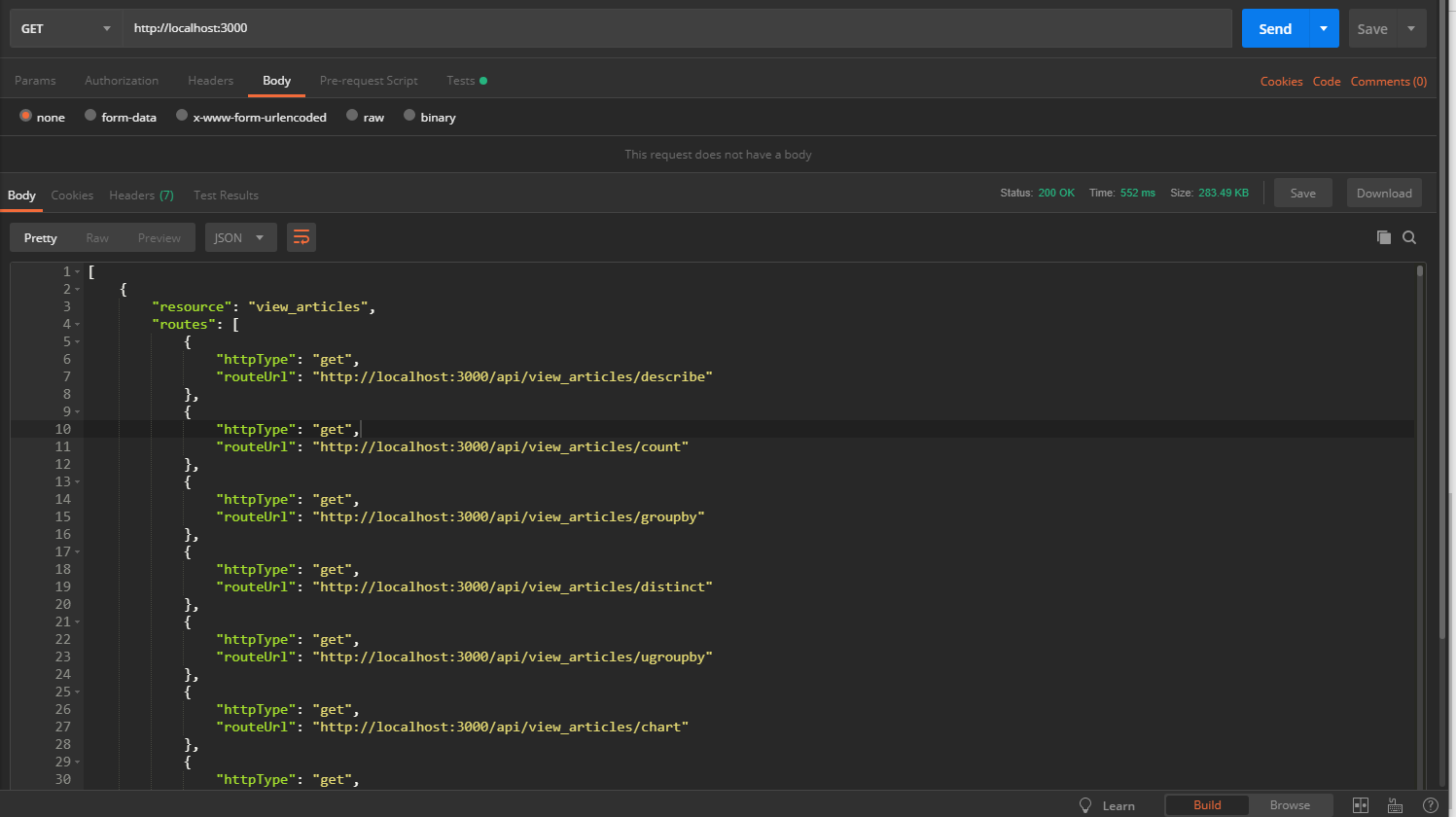1456x817 pixels.
Task: Click the view_articles resource value
Action: coord(308,306)
